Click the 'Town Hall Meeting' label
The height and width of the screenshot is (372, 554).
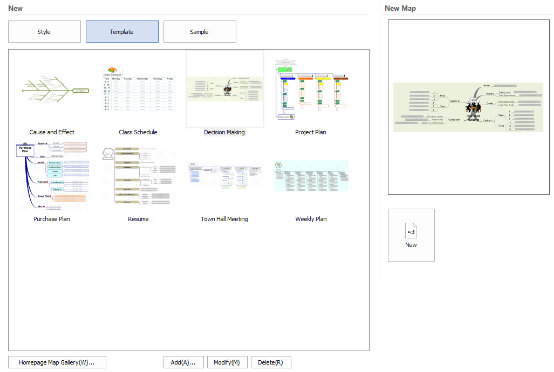point(225,219)
